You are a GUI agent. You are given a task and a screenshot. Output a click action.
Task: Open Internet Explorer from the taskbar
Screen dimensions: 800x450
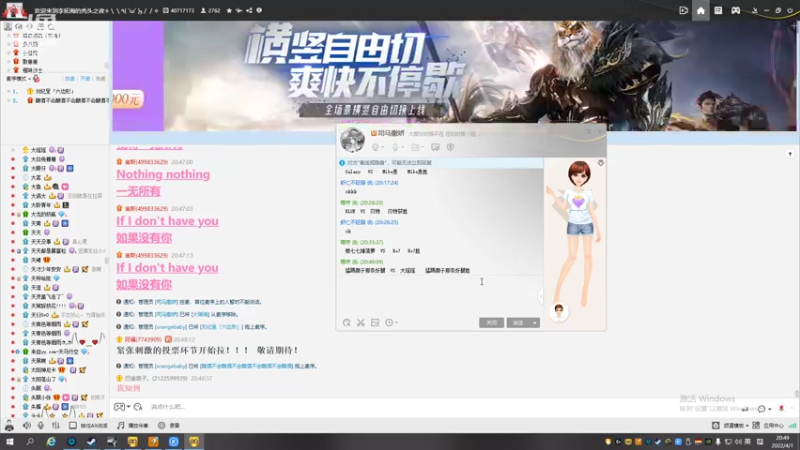pyautogui.click(x=51, y=442)
